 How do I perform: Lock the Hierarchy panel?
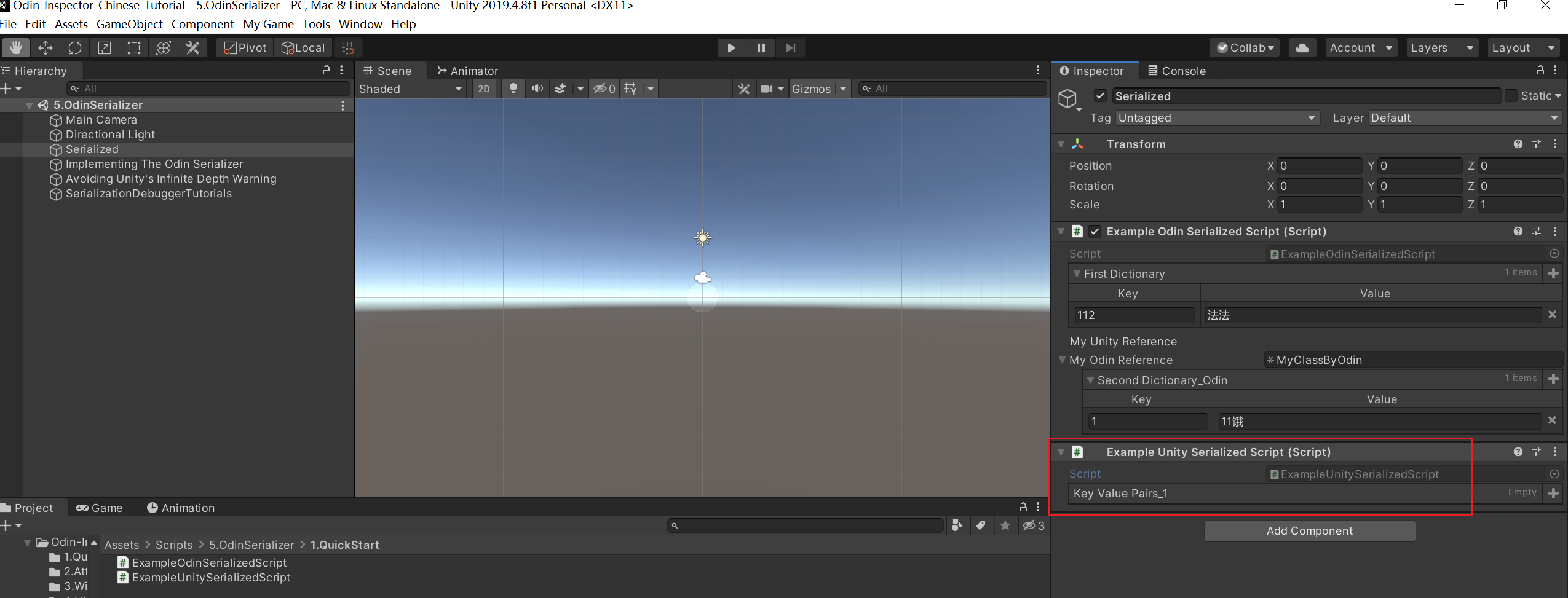pos(327,70)
